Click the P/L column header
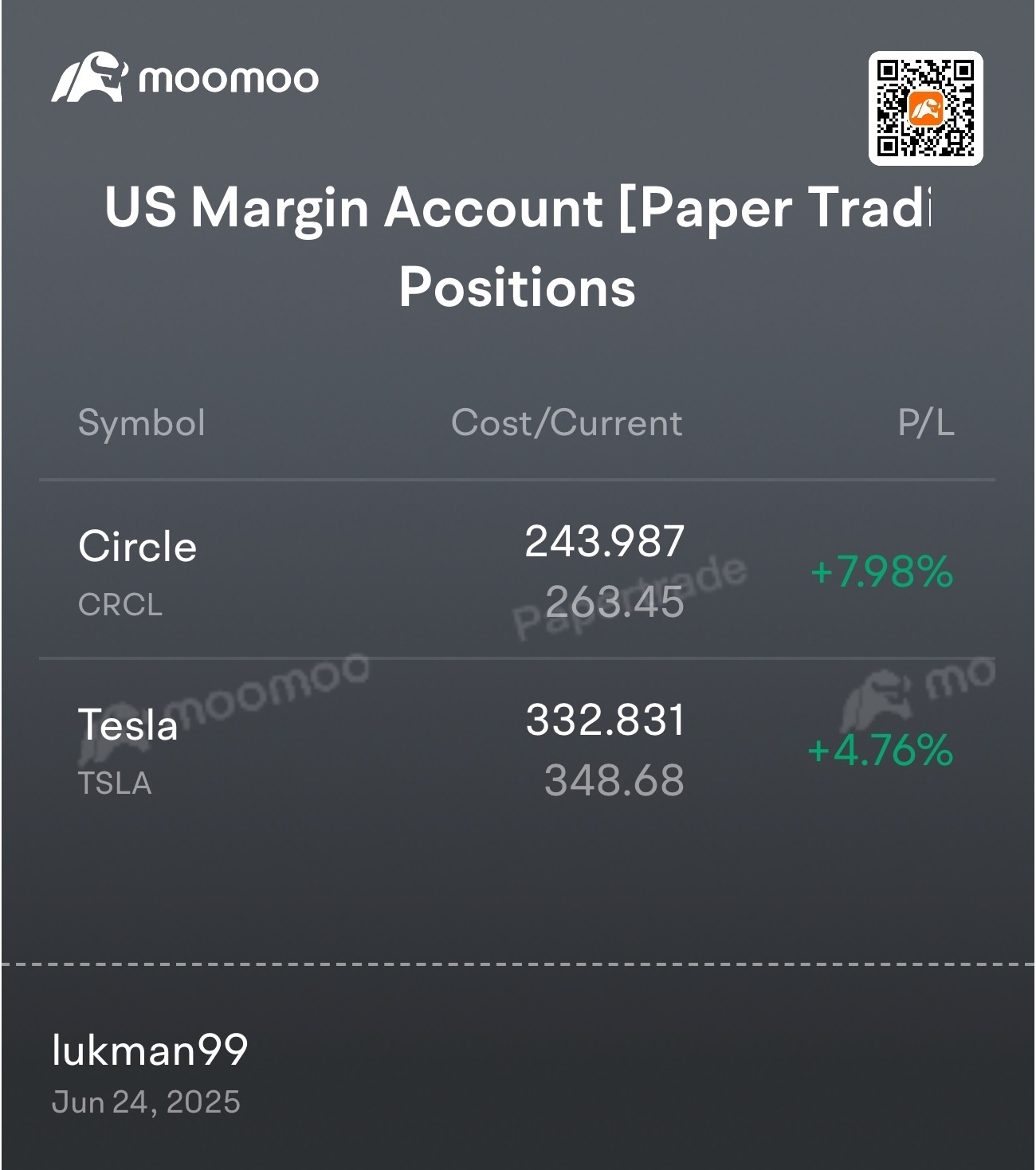Image resolution: width=1036 pixels, height=1170 pixels. point(926,422)
